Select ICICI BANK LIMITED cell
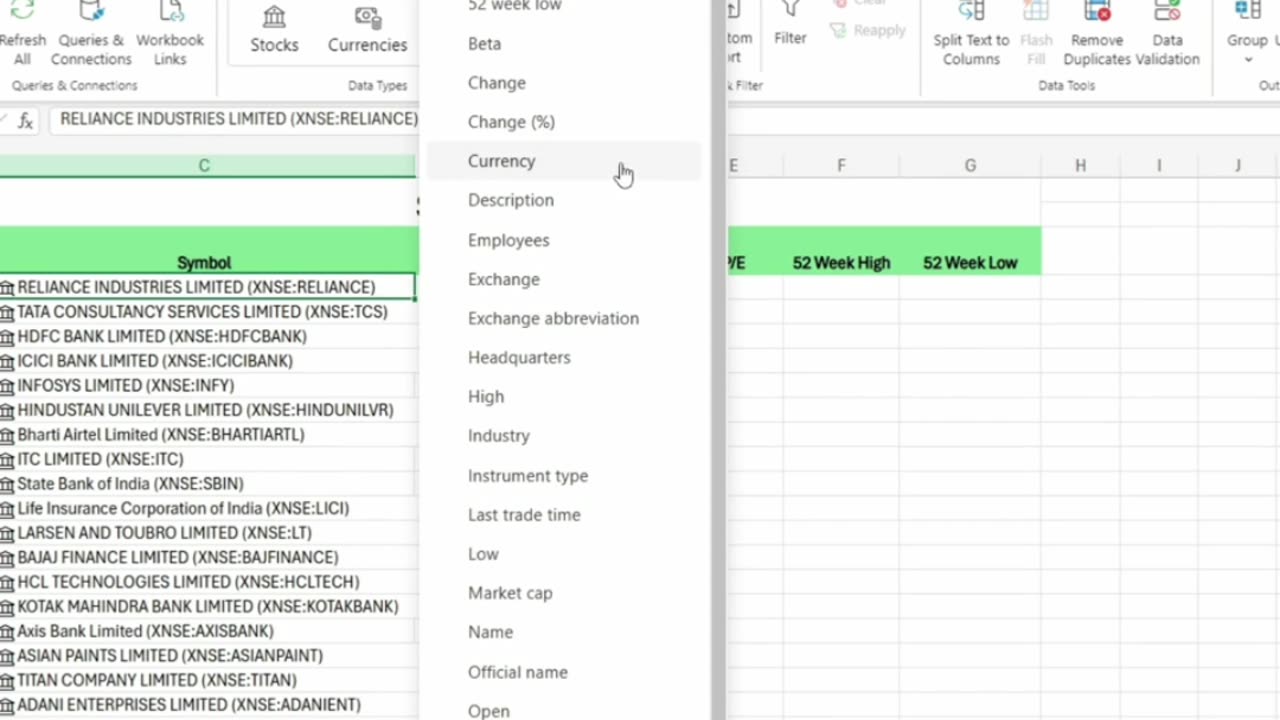This screenshot has height=720, width=1280. pos(207,361)
